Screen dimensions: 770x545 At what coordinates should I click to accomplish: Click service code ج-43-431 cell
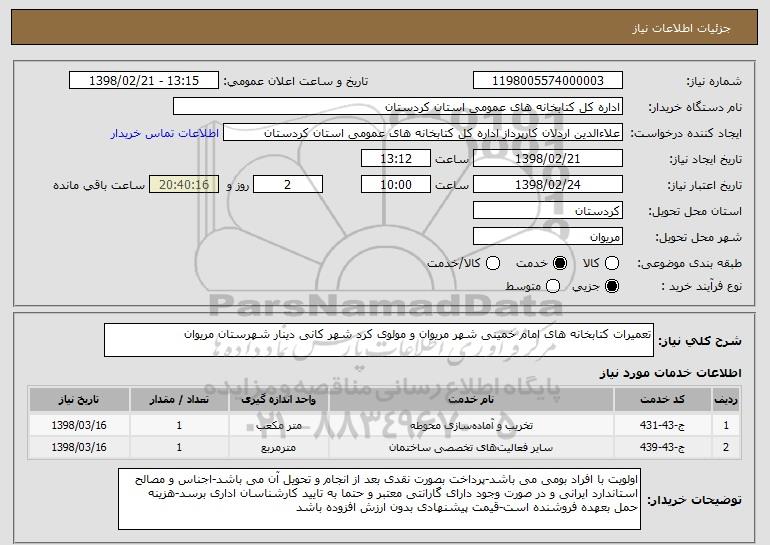[662, 425]
